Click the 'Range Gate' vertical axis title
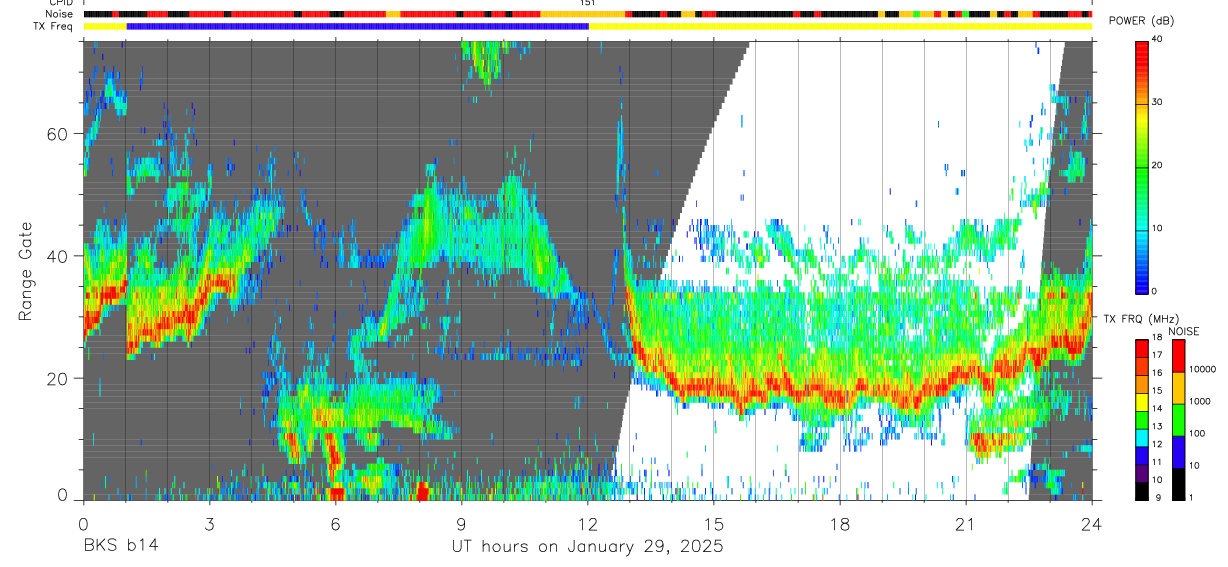 [25, 270]
